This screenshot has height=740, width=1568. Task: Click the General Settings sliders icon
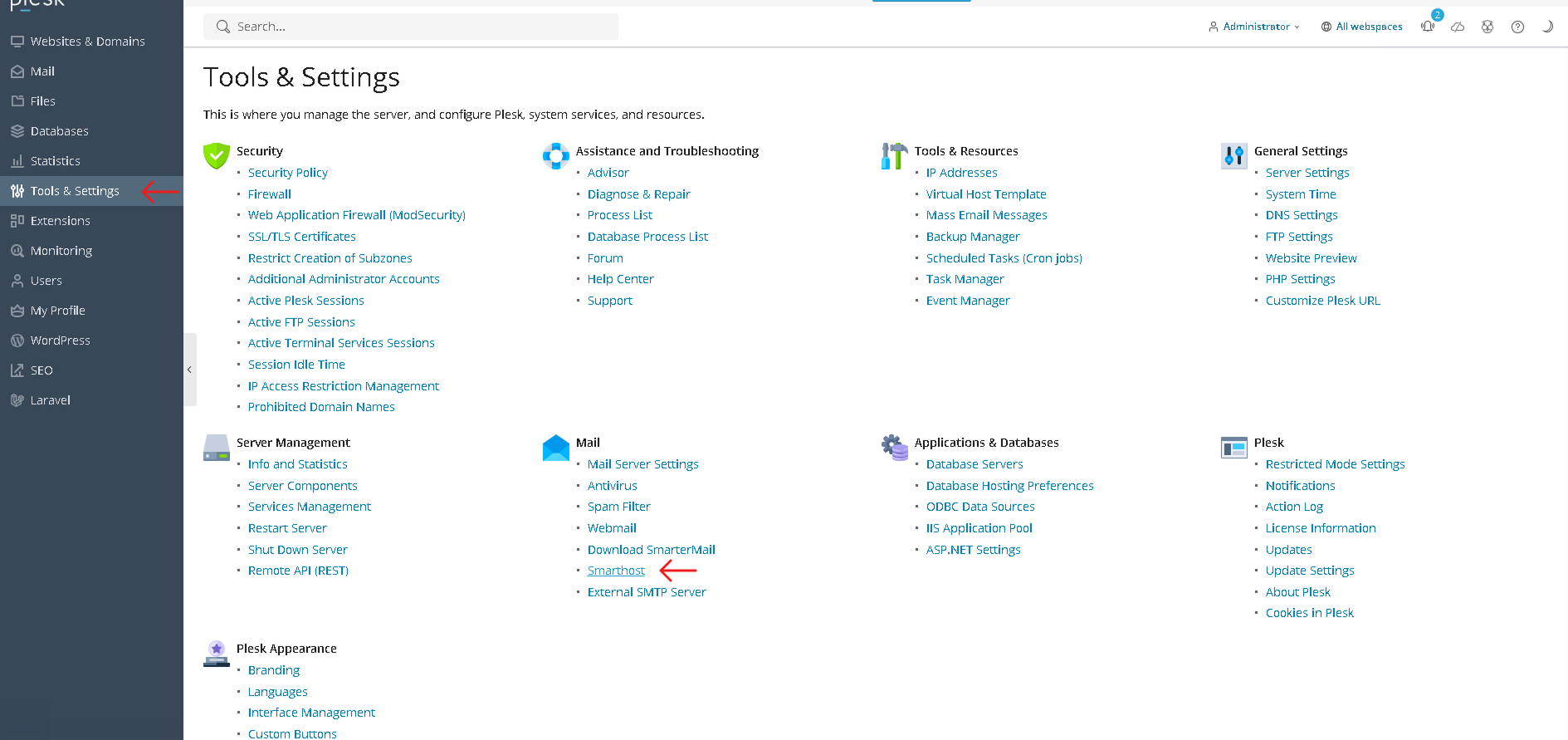pos(1234,155)
